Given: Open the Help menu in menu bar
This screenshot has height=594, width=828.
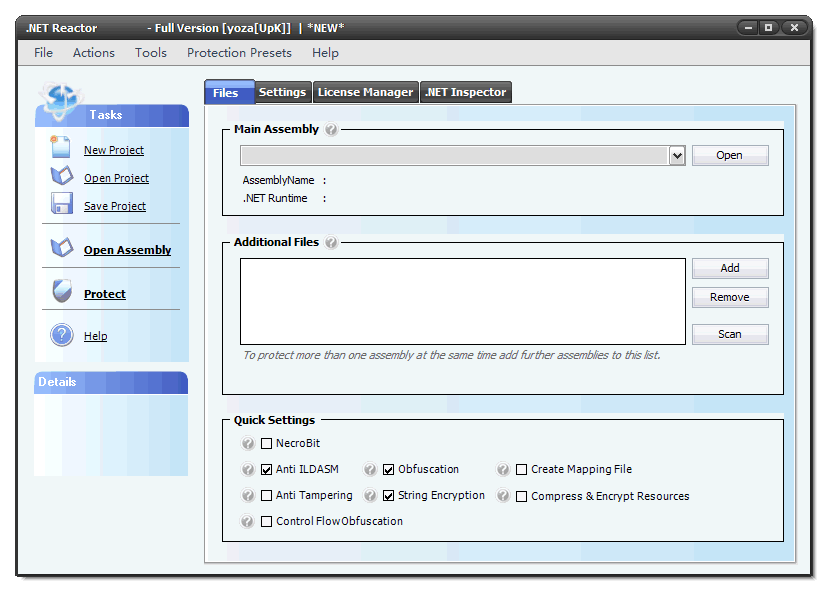Looking at the screenshot, I should click(x=325, y=53).
